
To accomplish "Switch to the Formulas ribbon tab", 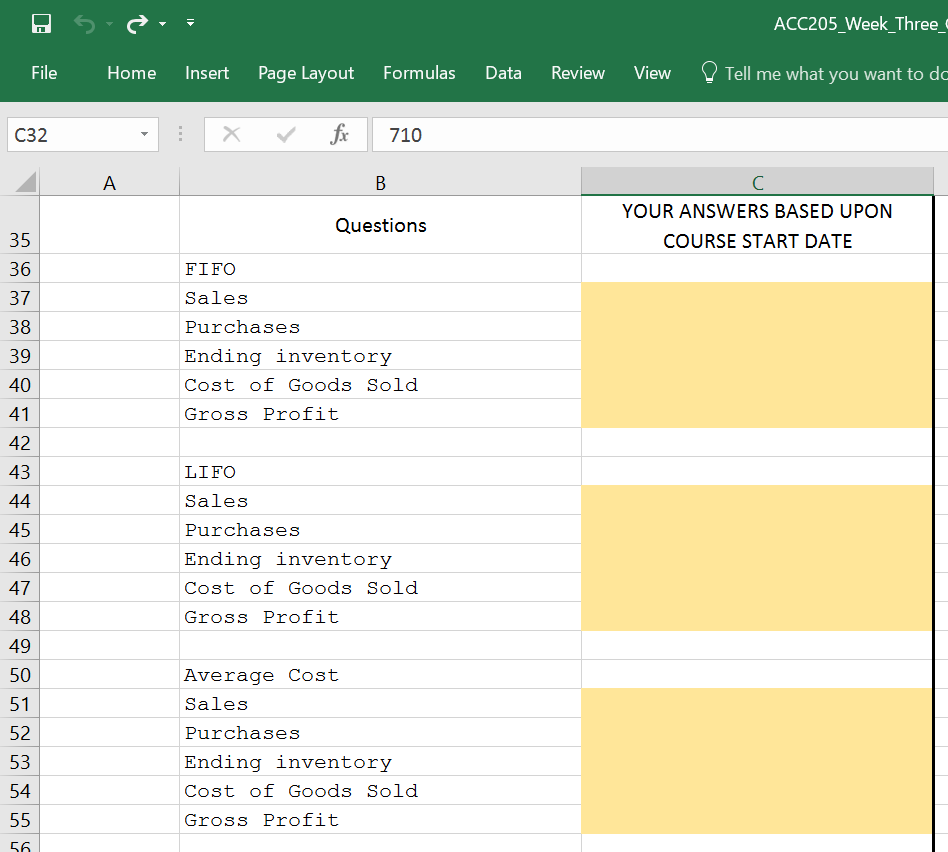I will [x=419, y=72].
